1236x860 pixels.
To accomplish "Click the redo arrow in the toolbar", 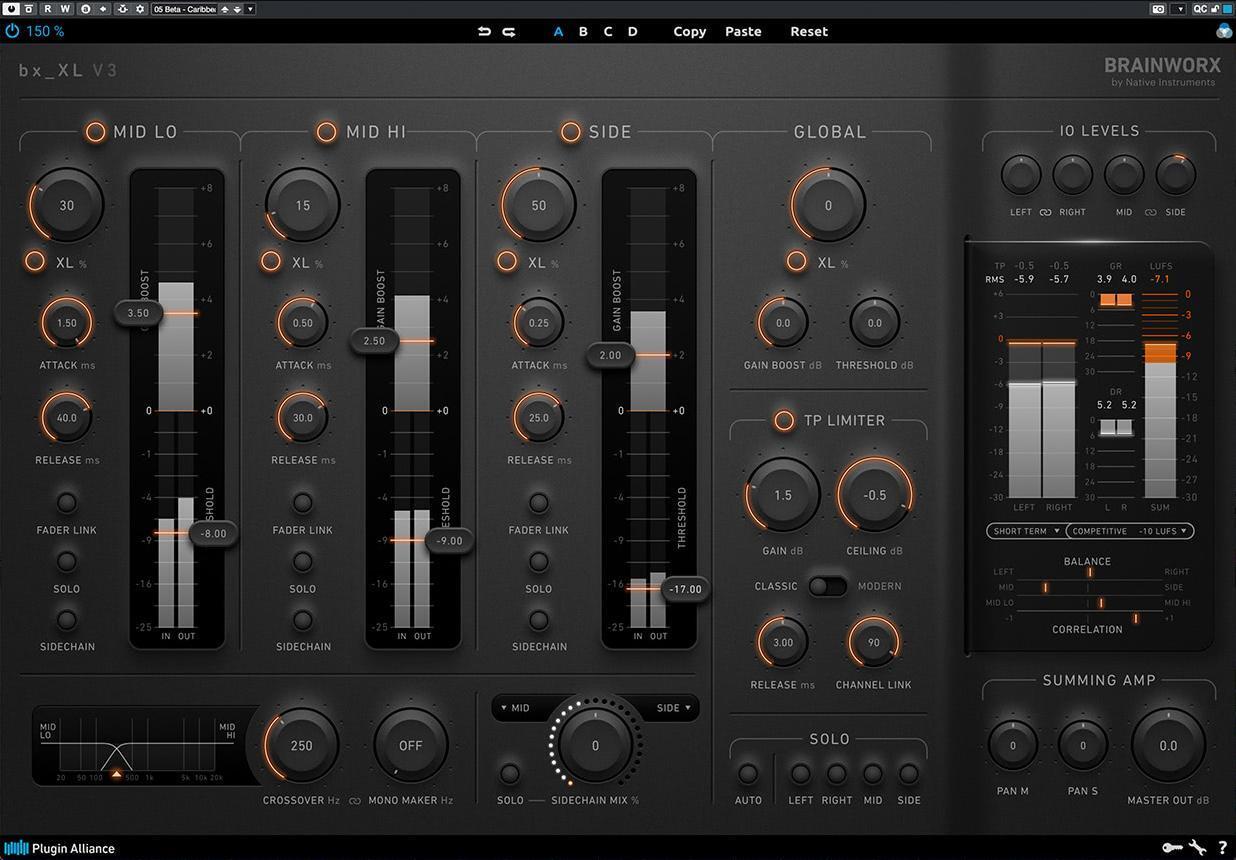I will tap(508, 31).
